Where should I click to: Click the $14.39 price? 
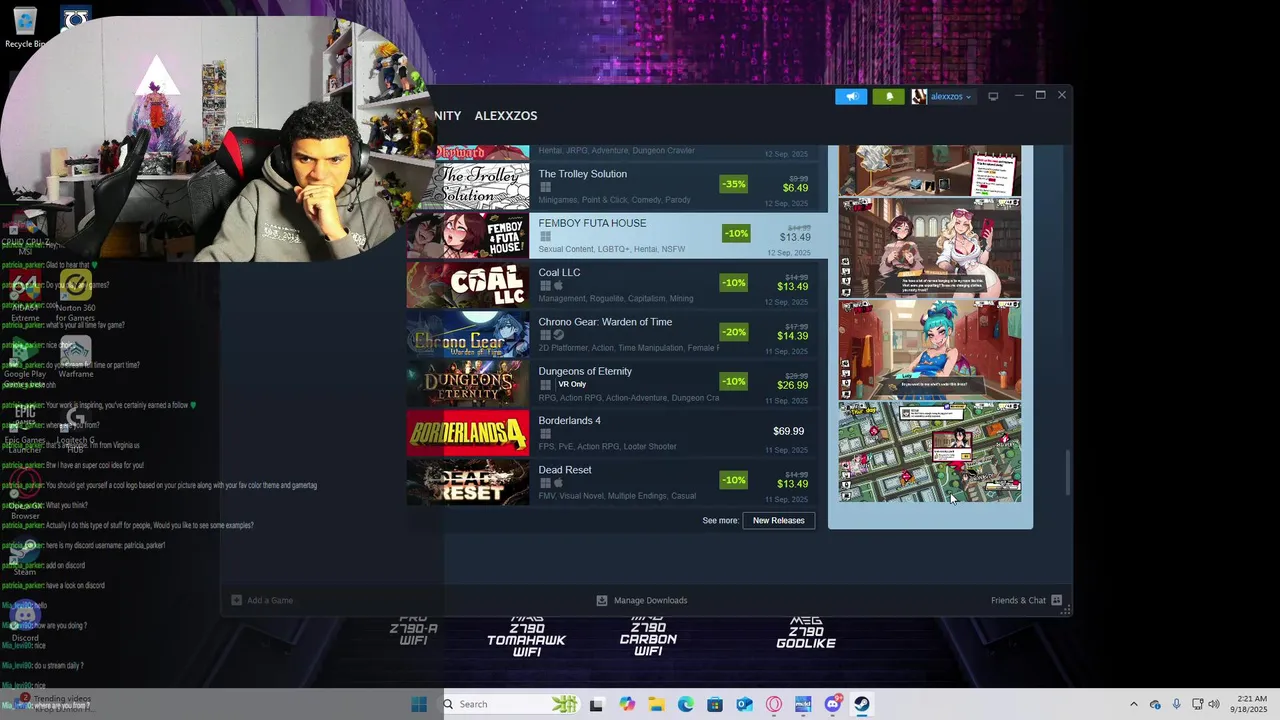click(793, 336)
